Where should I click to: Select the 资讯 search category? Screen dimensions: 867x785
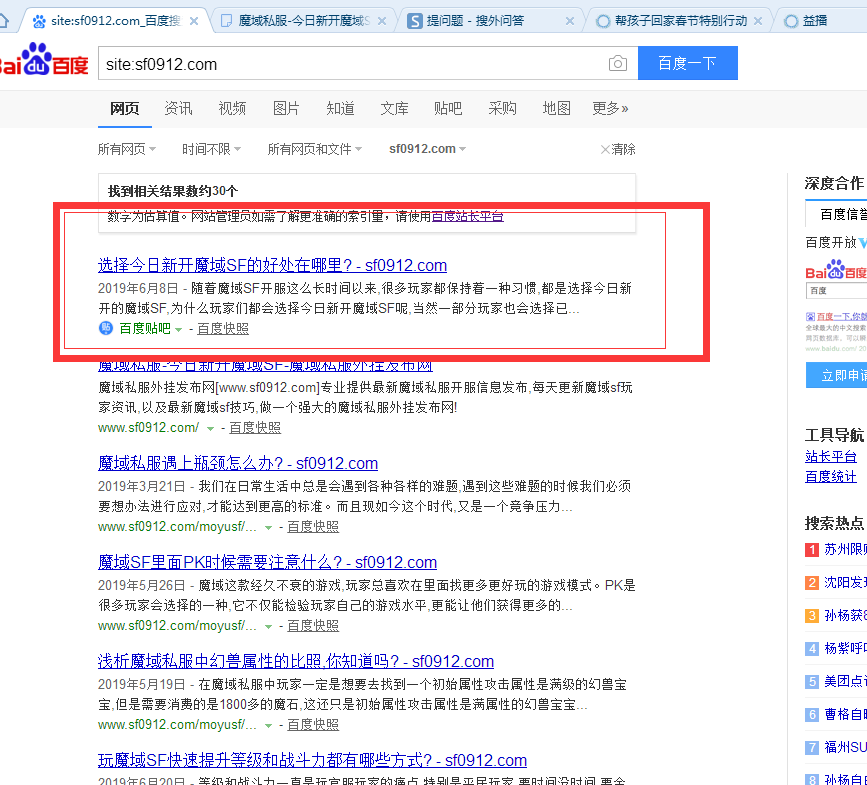coord(178,108)
